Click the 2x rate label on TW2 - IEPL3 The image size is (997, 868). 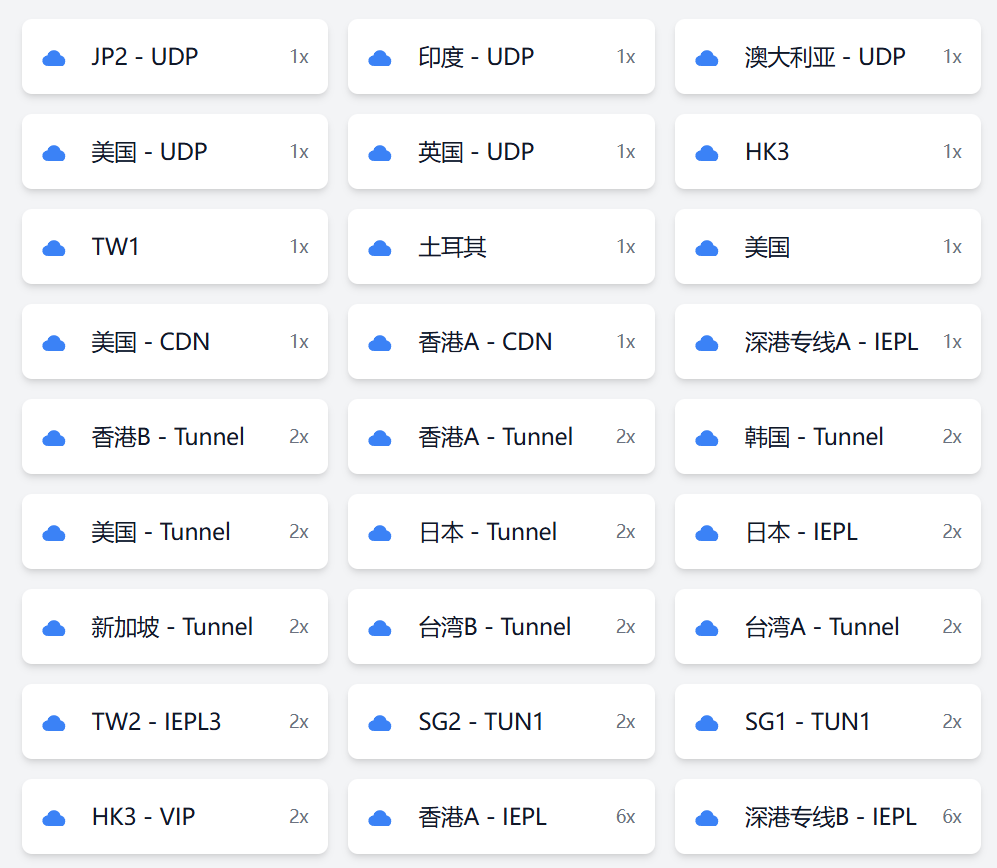(299, 722)
